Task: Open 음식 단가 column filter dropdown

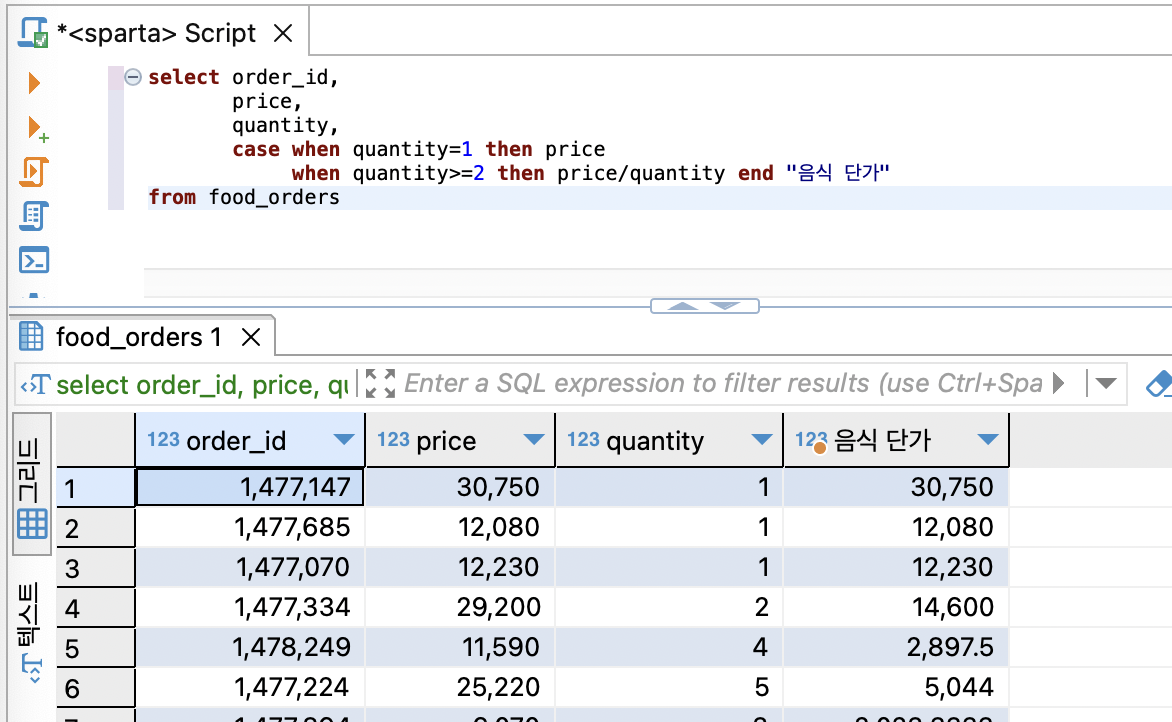Action: tap(988, 439)
